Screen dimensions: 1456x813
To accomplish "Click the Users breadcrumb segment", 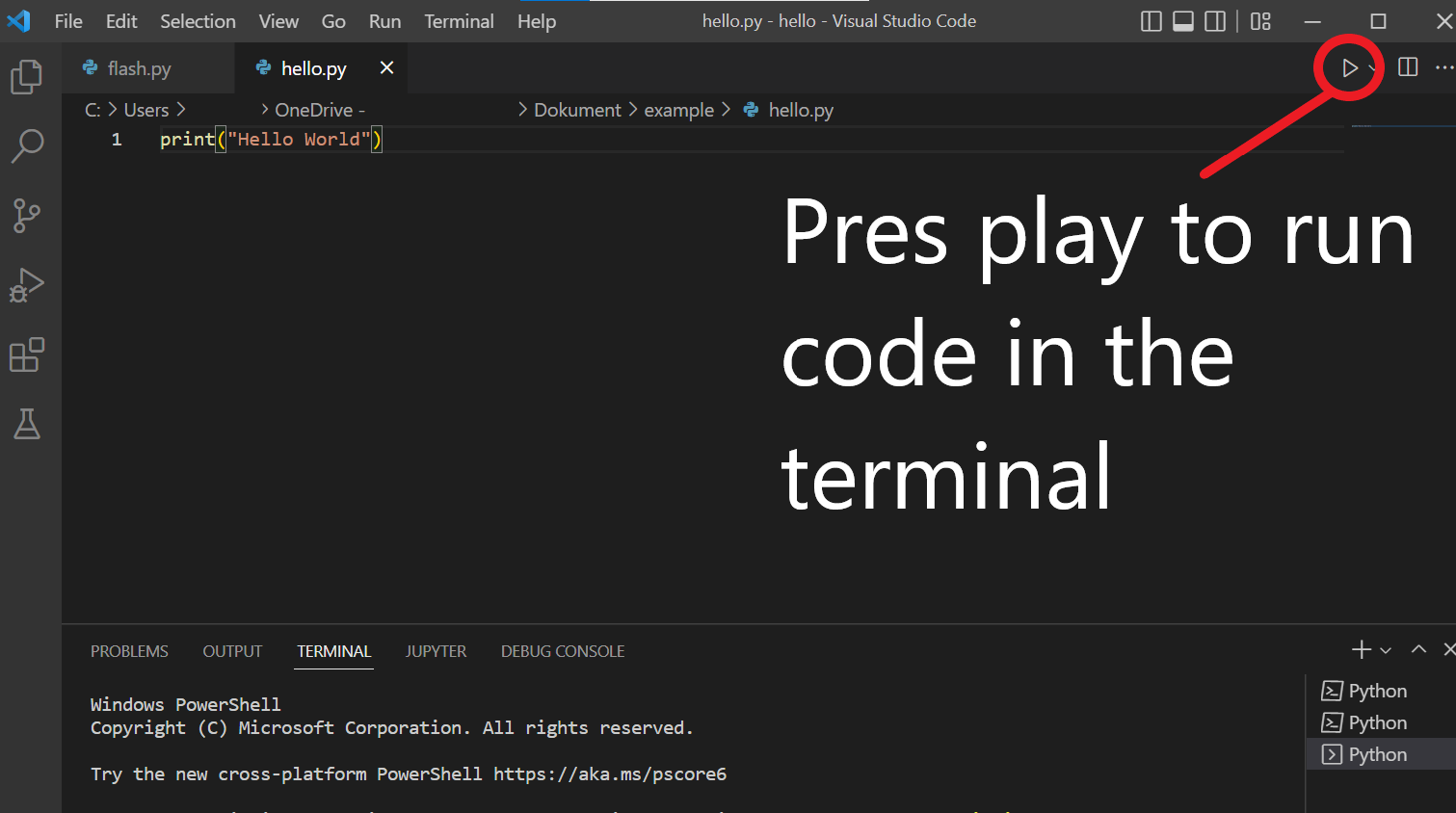I will point(146,110).
